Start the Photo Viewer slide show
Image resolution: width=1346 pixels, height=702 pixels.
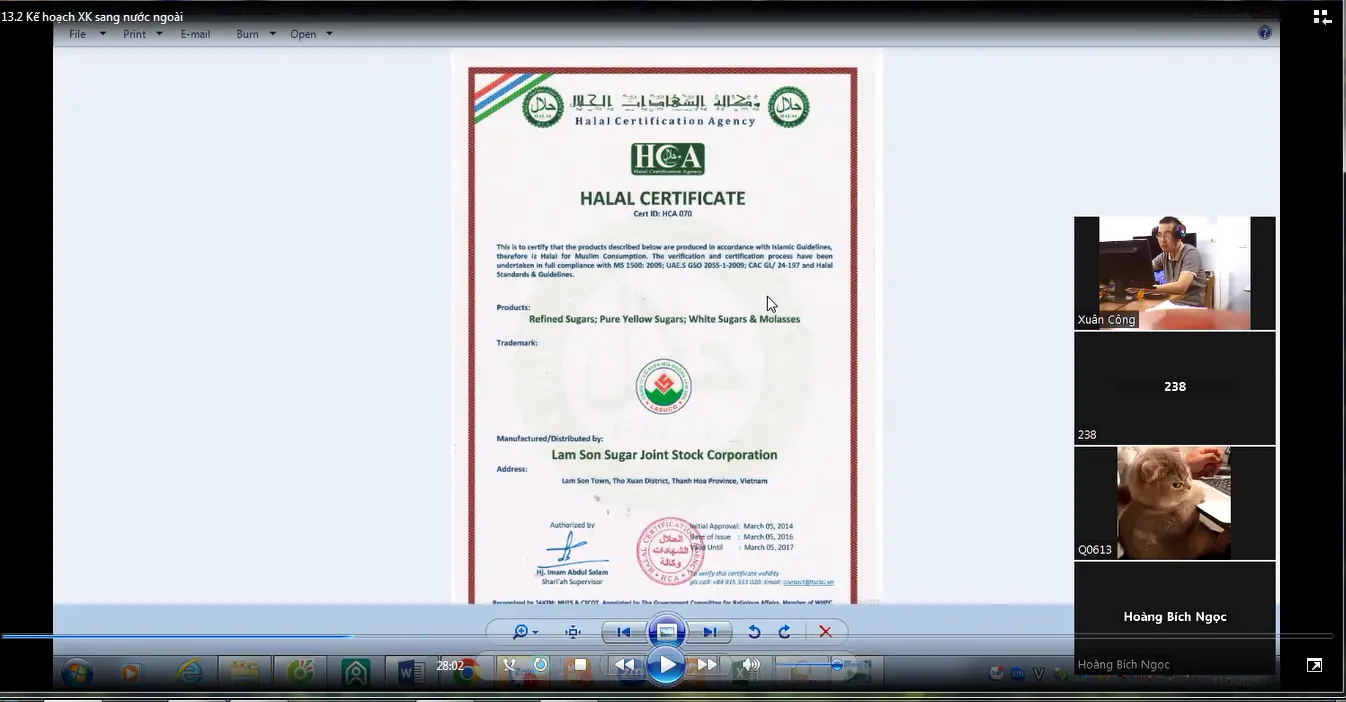click(667, 632)
